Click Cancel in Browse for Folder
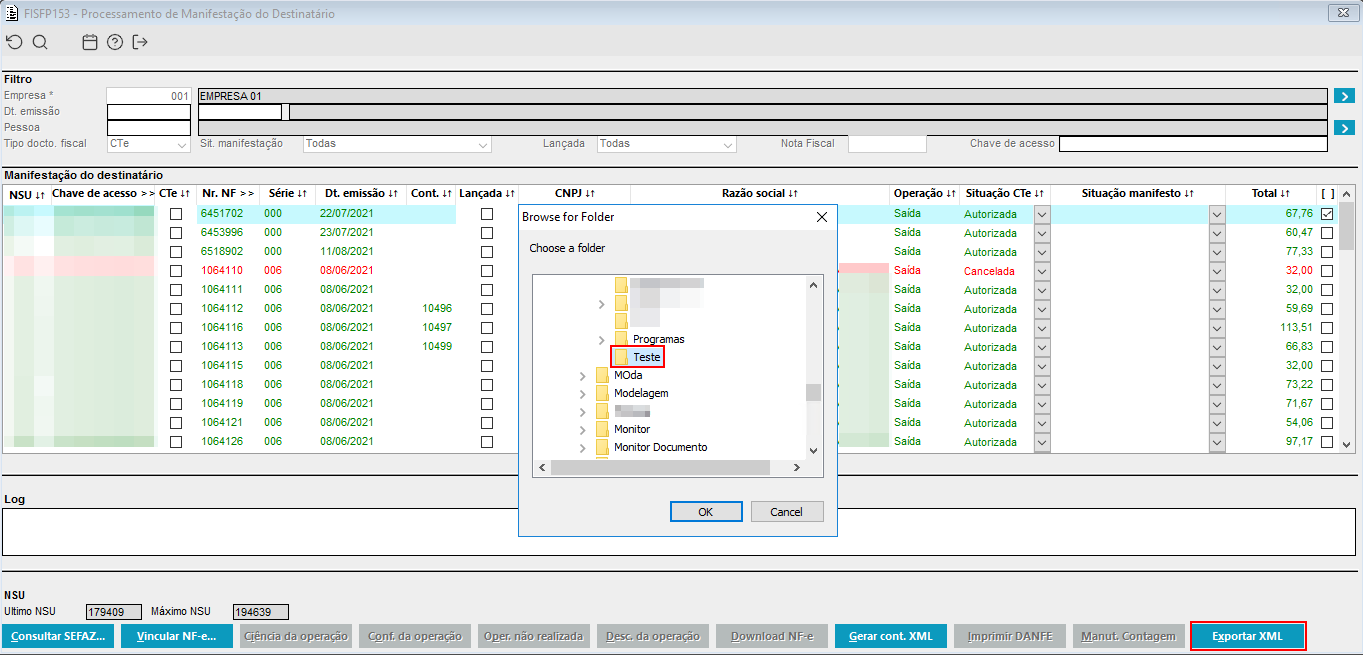Screen dimensions: 1363x655 tap(787, 511)
